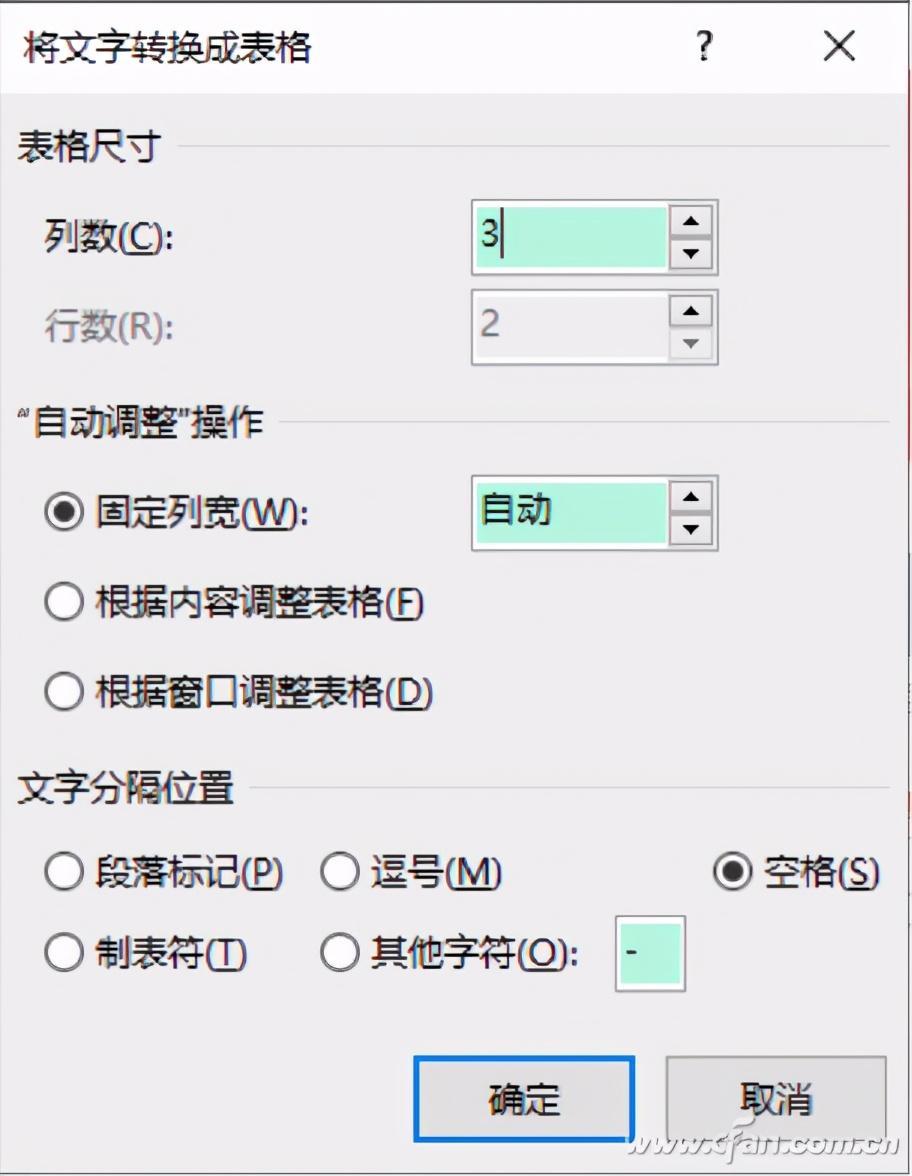
Task: Choose 其他字符 as text separator
Action: click(x=340, y=954)
